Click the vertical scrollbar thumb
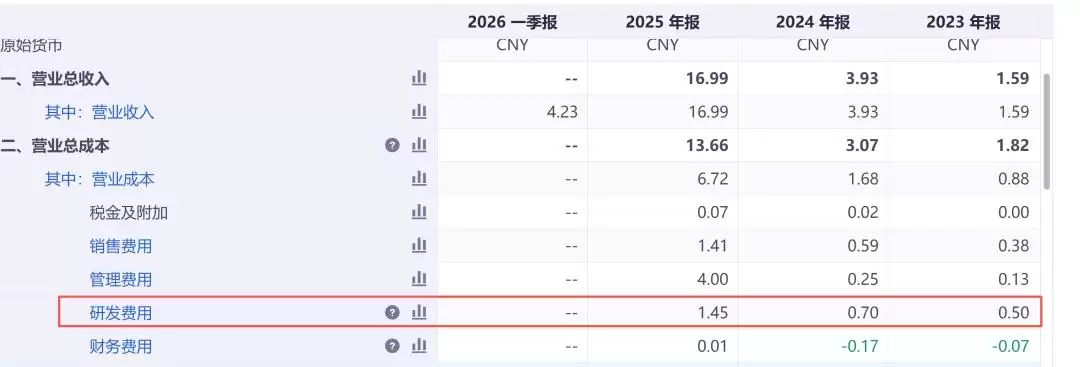Image resolution: width=1080 pixels, height=367 pixels. [x=1047, y=130]
